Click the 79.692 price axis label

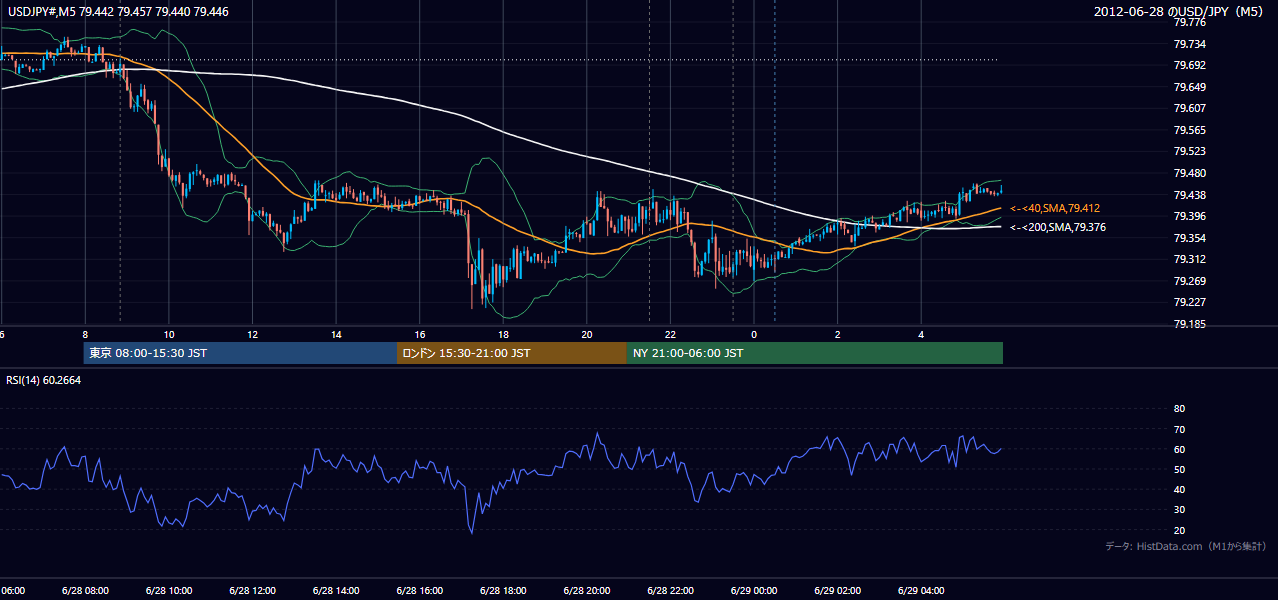1188,65
